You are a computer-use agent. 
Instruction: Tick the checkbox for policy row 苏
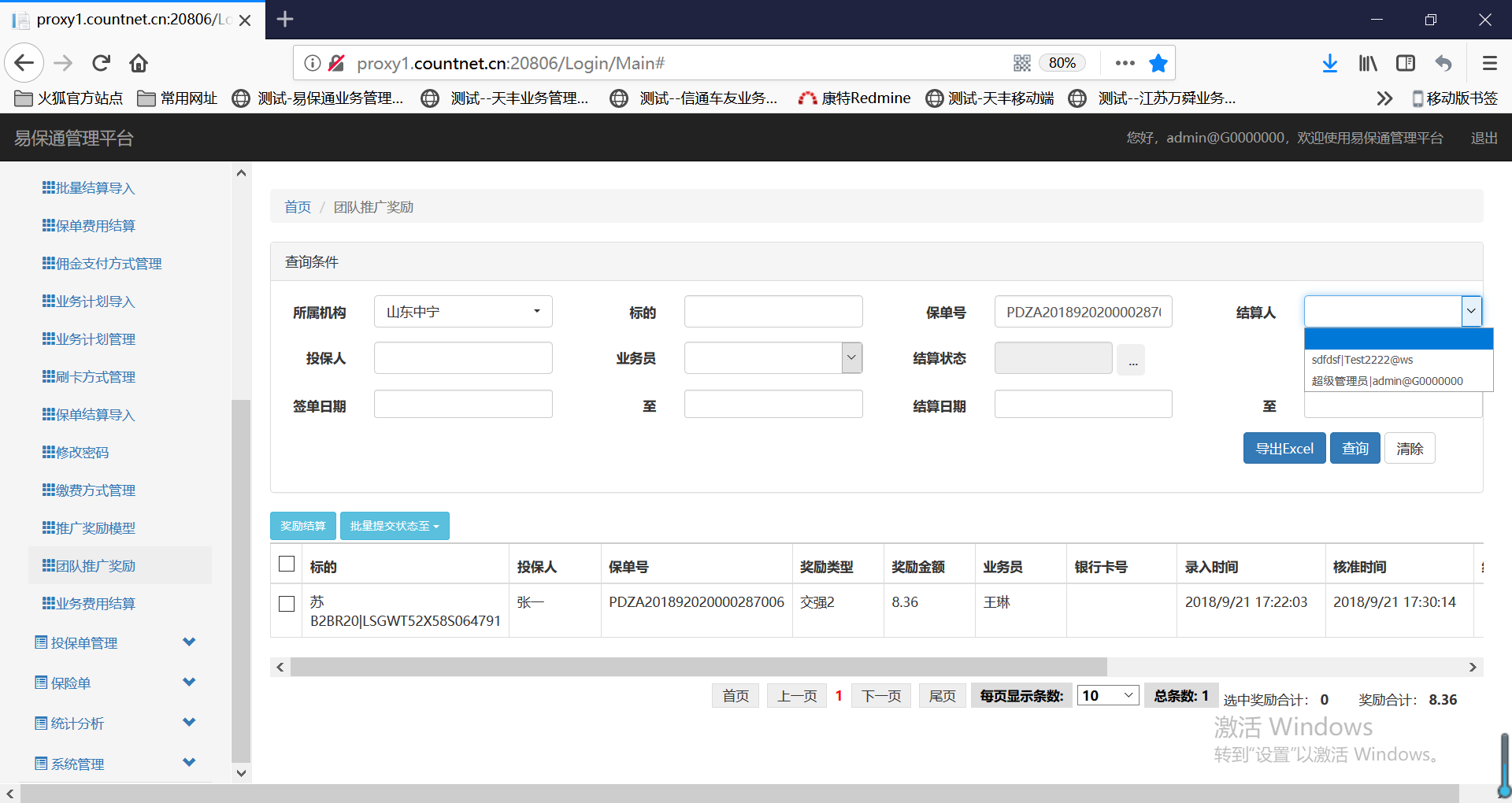pyautogui.click(x=287, y=604)
